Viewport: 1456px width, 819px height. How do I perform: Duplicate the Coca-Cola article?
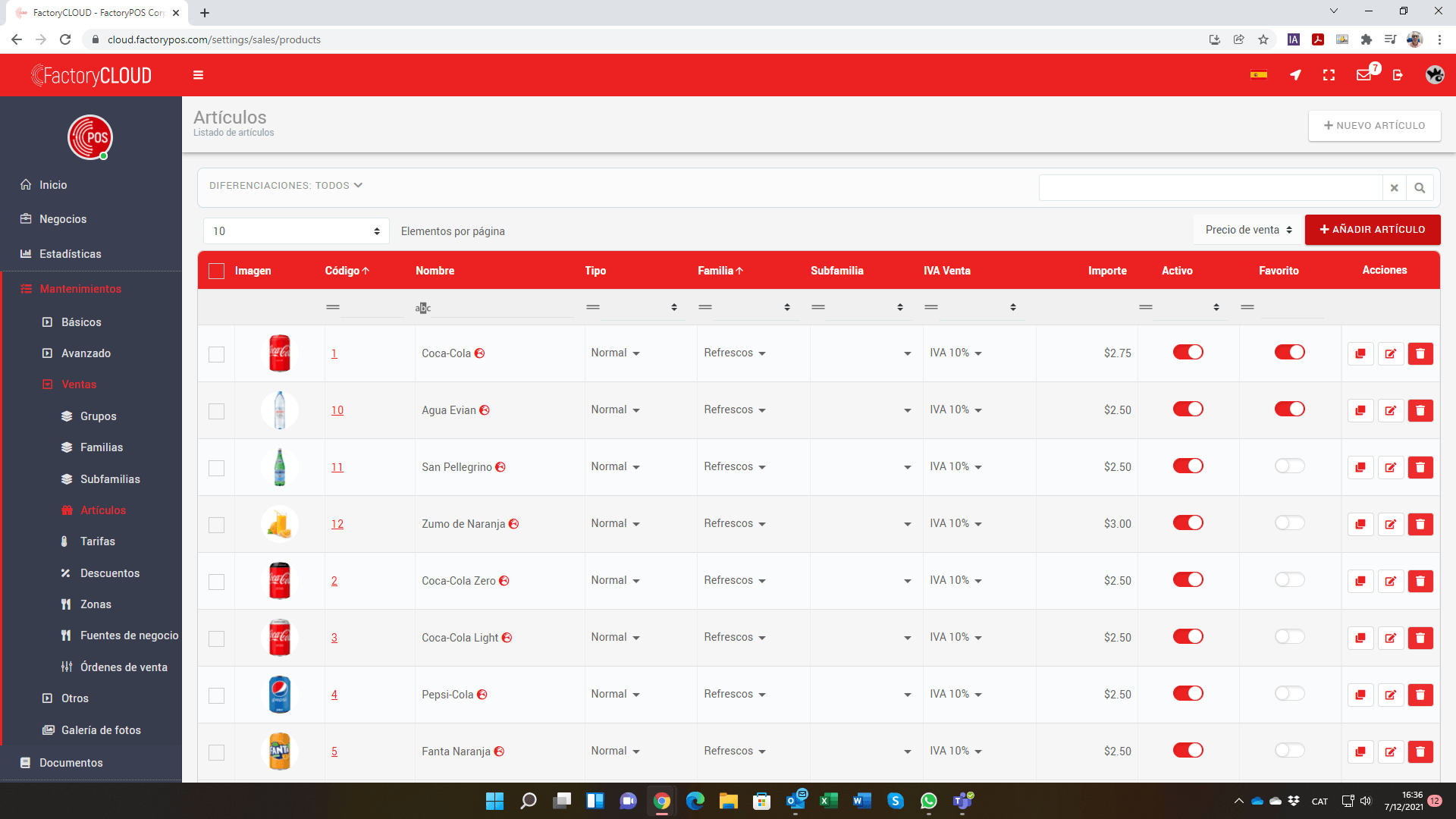(1360, 353)
